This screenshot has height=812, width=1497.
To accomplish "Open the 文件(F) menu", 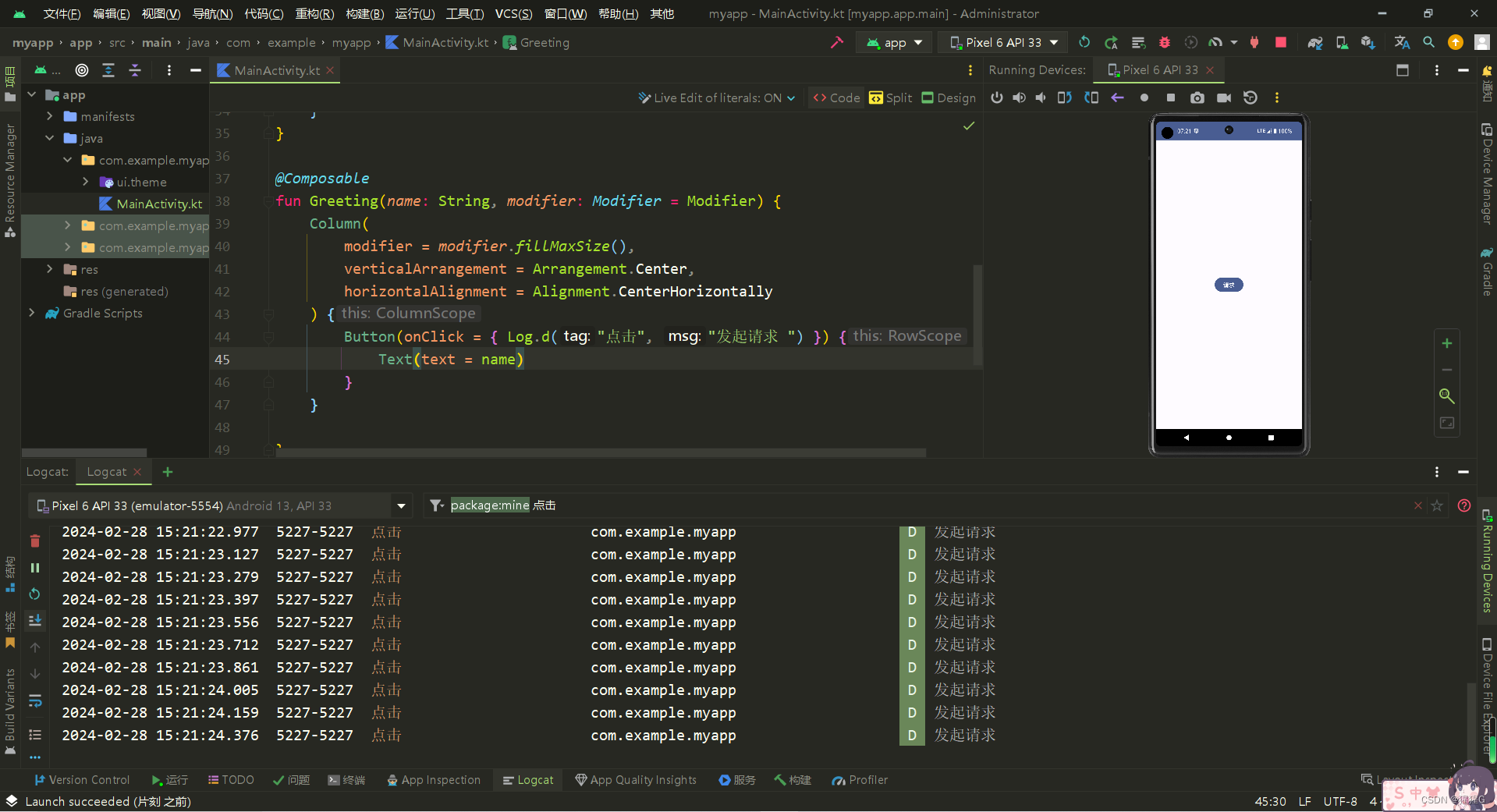I will pyautogui.click(x=62, y=13).
